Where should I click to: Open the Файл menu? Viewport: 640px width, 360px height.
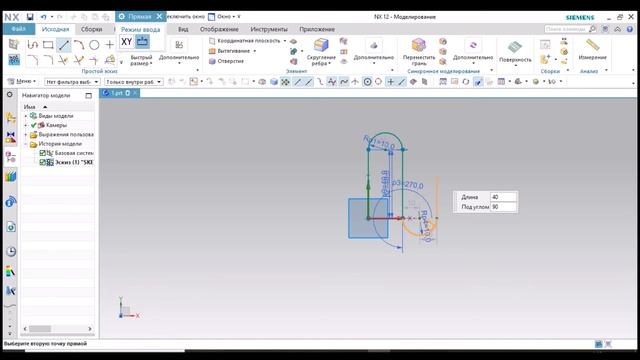point(18,29)
